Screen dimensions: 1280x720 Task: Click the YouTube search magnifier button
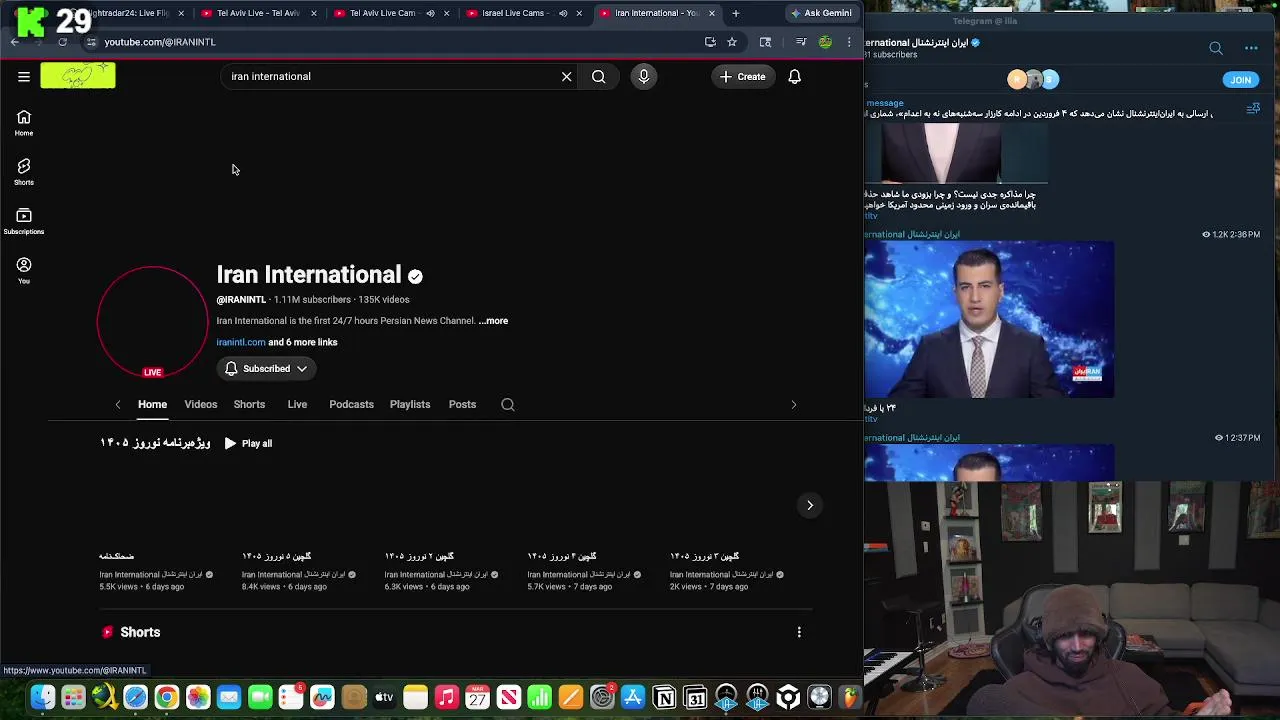click(x=598, y=76)
